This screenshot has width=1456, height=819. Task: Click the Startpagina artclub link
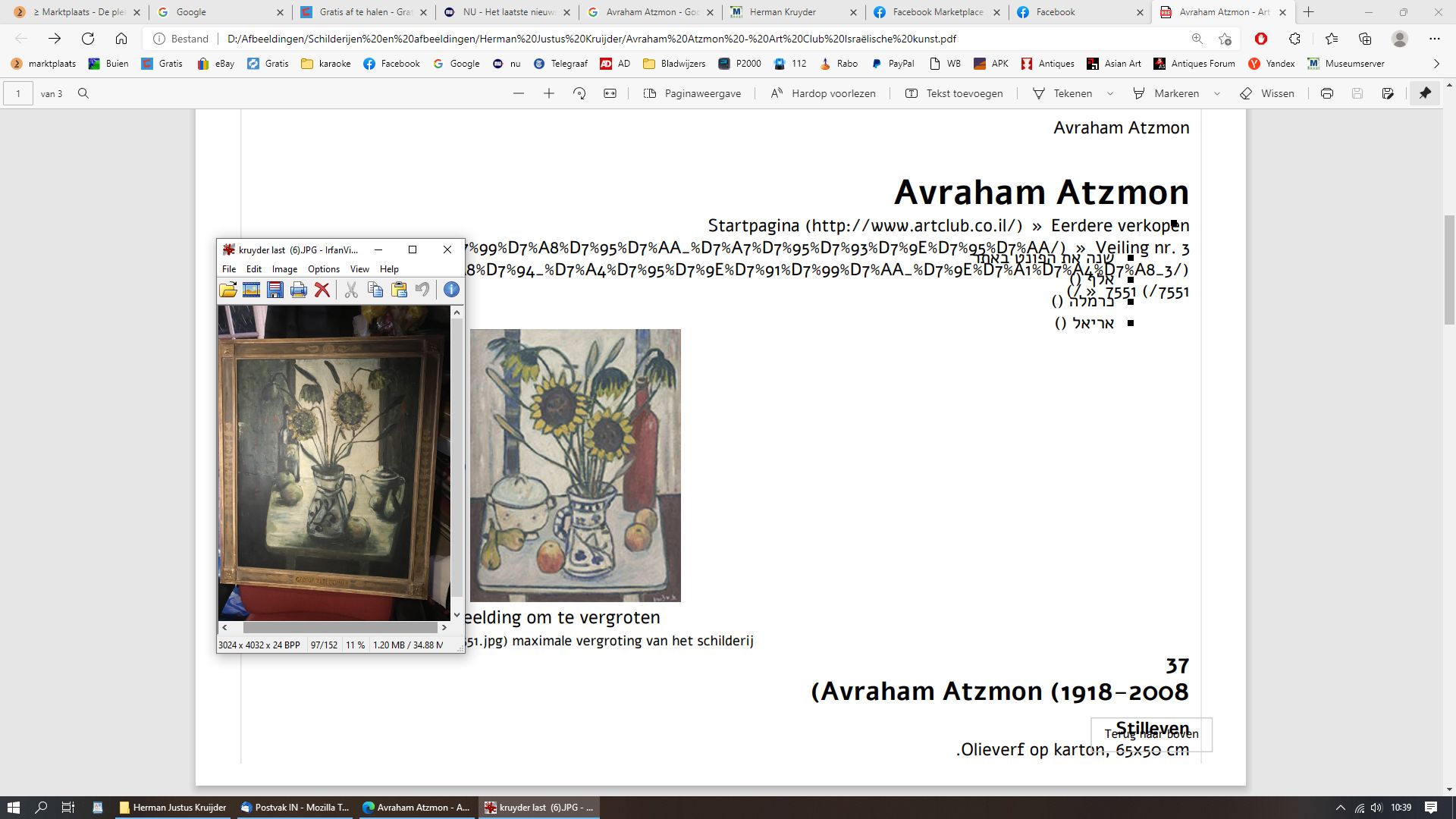tap(864, 226)
